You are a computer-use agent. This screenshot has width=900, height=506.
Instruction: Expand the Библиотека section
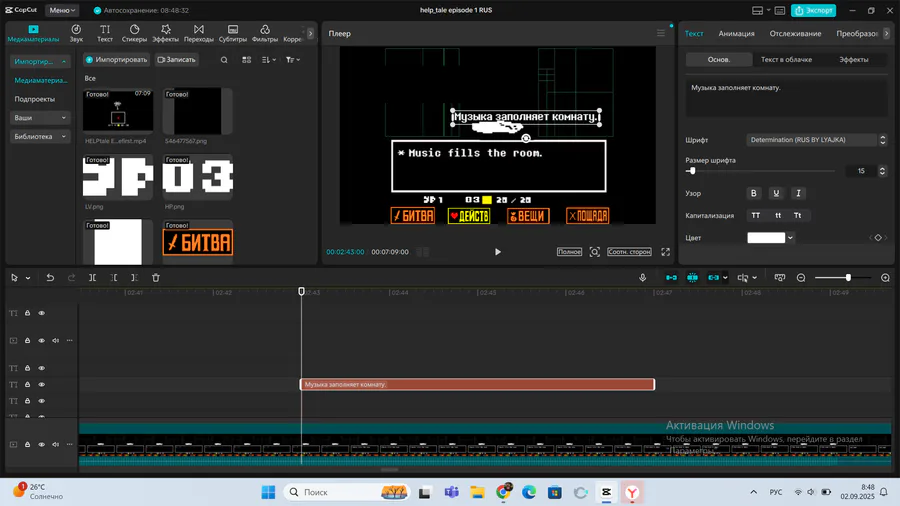tap(39, 137)
